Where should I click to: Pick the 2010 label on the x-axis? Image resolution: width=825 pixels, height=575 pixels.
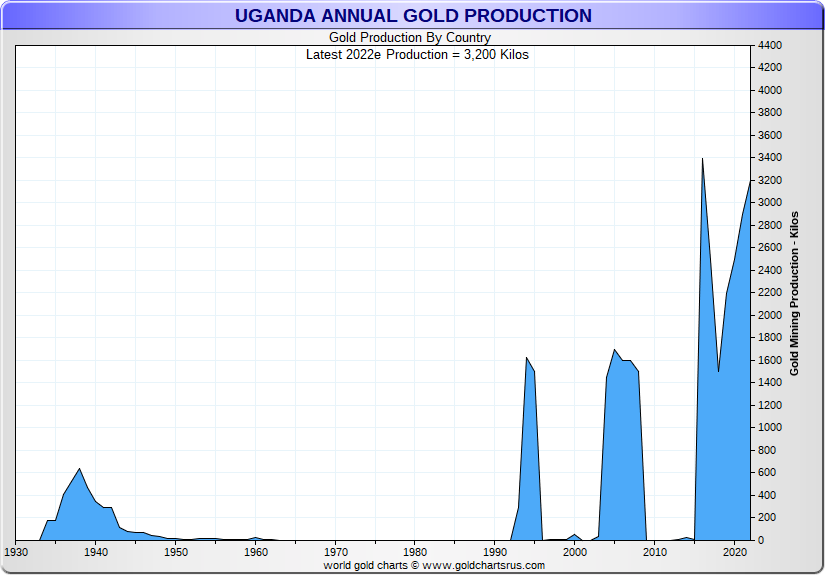pos(656,552)
